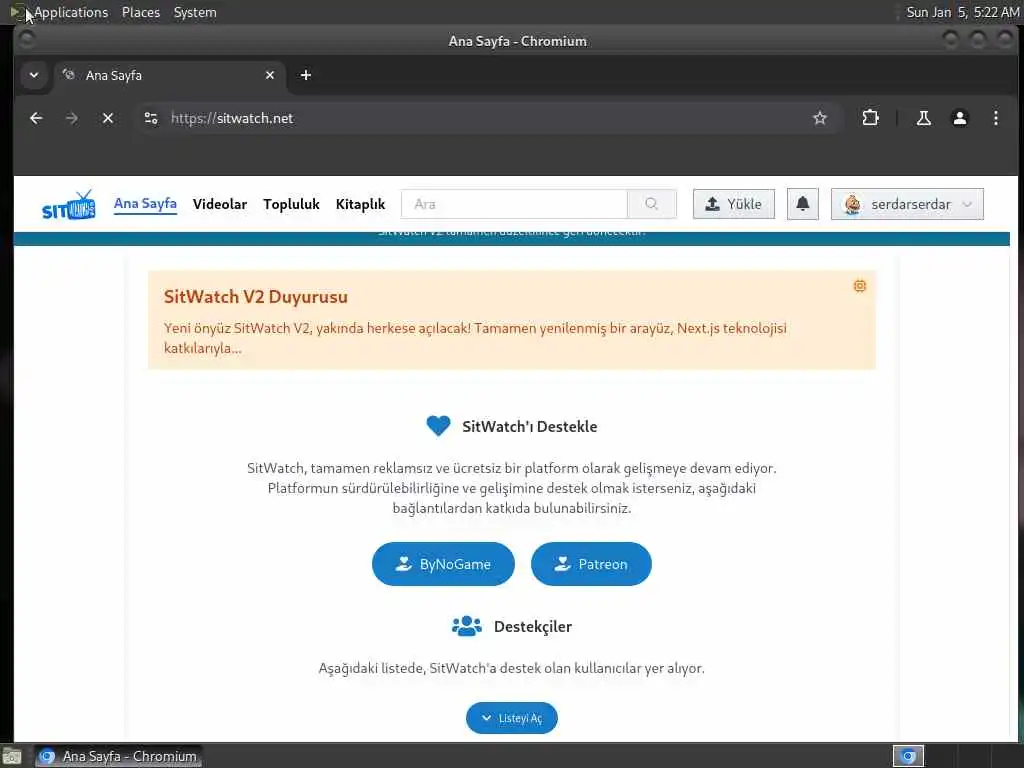Click the show desktop icon in the taskbar
The image size is (1024, 768).
click(x=11, y=756)
